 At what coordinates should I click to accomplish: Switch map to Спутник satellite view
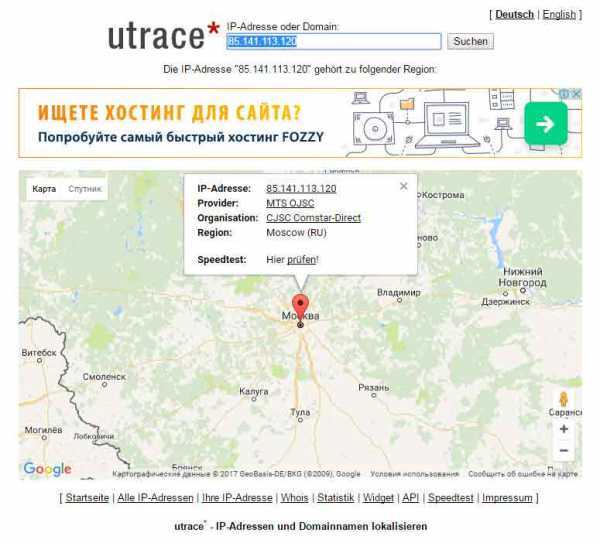[85, 189]
